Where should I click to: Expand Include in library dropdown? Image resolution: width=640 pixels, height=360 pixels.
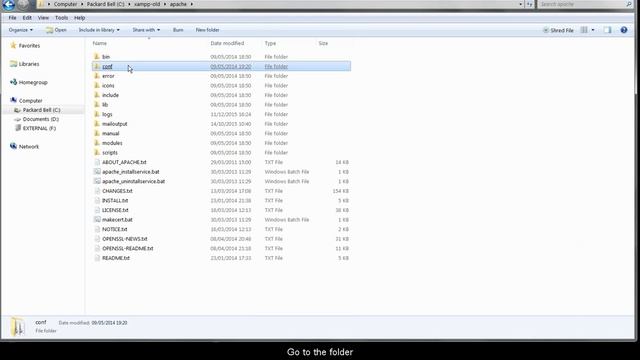(x=99, y=30)
